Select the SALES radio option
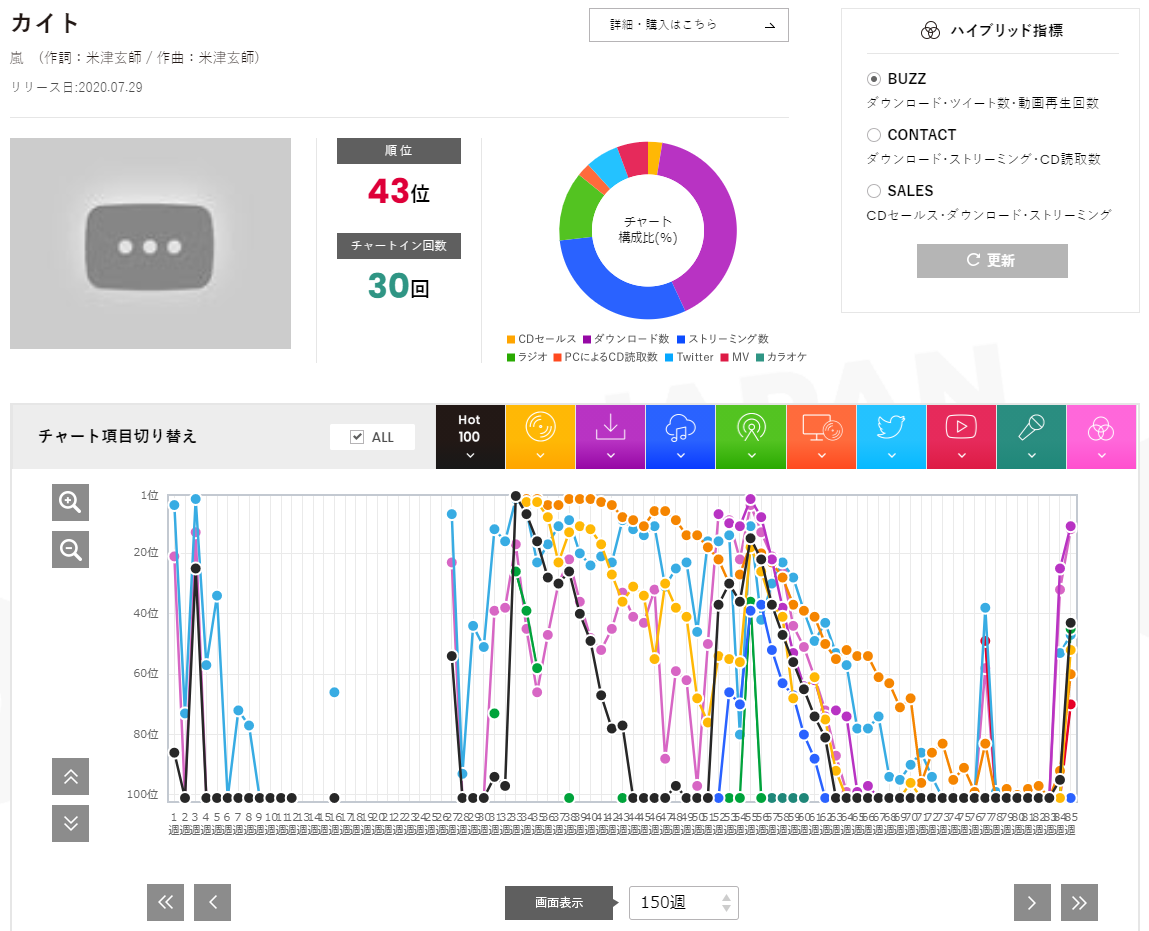The width and height of the screenshot is (1149, 931). [x=873, y=191]
